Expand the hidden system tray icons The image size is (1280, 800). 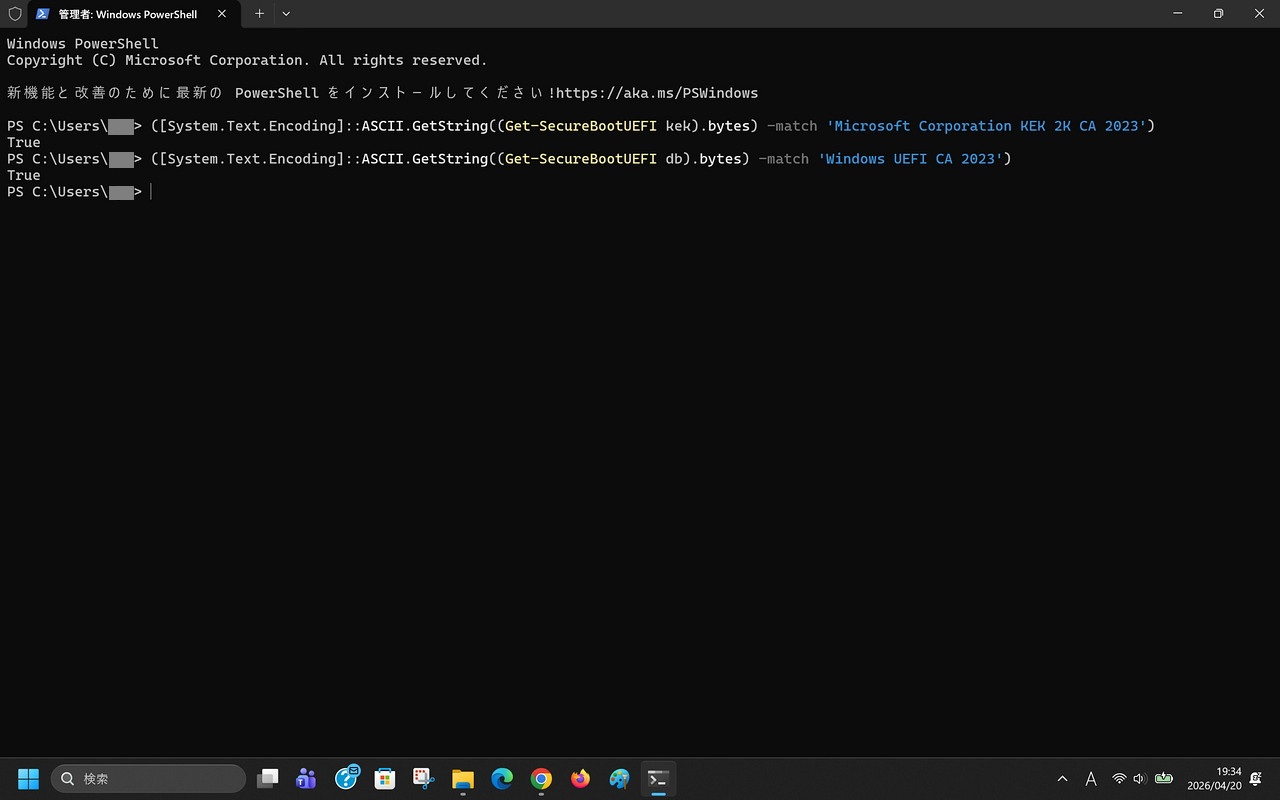click(1062, 778)
